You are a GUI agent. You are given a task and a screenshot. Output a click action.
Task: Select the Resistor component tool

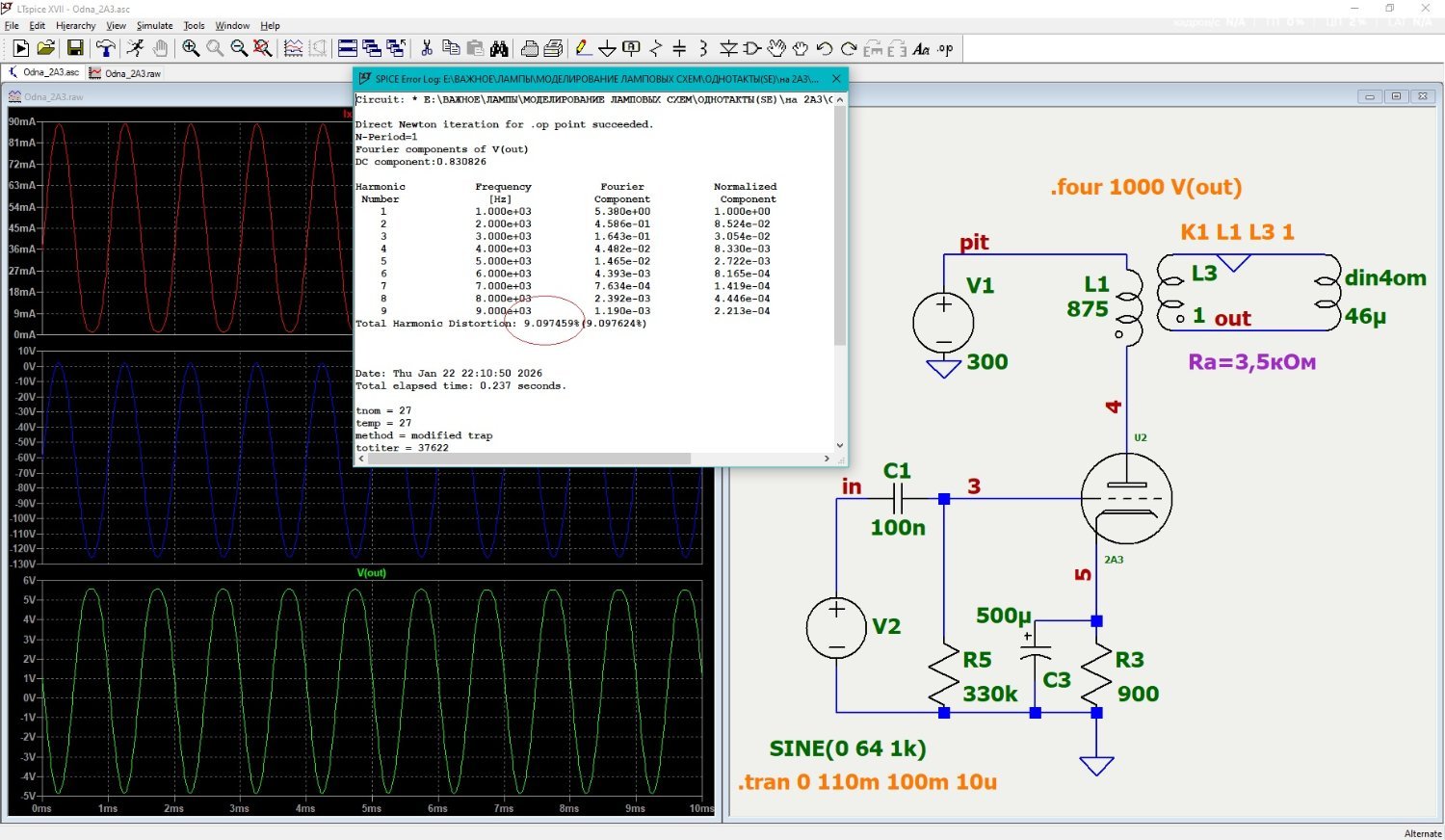pos(655,48)
